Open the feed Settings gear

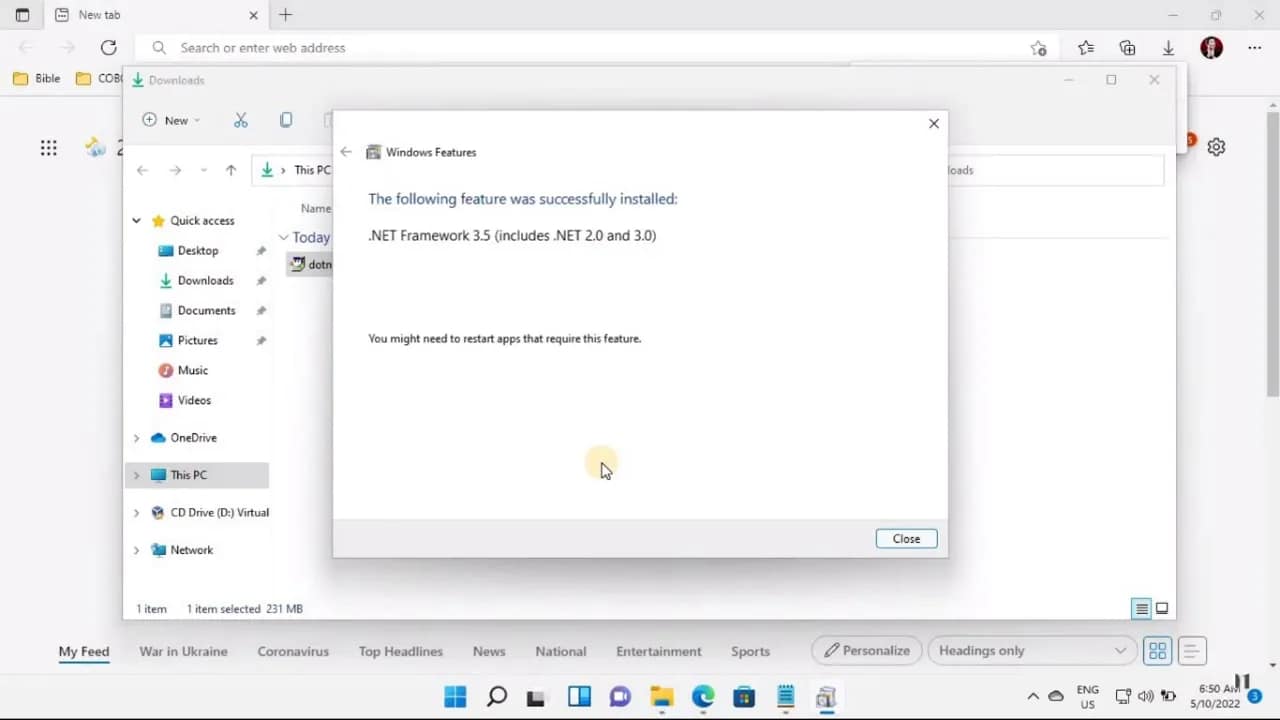click(x=1216, y=146)
